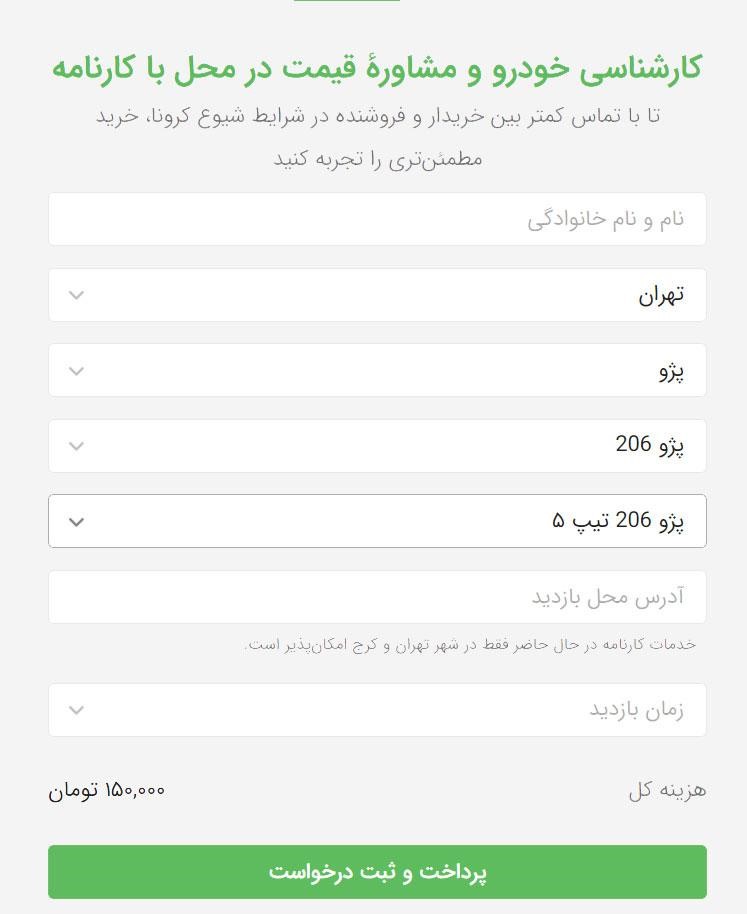This screenshot has width=747, height=914.
Task: Click the آدرس محل بازدید address field
Action: [377, 597]
